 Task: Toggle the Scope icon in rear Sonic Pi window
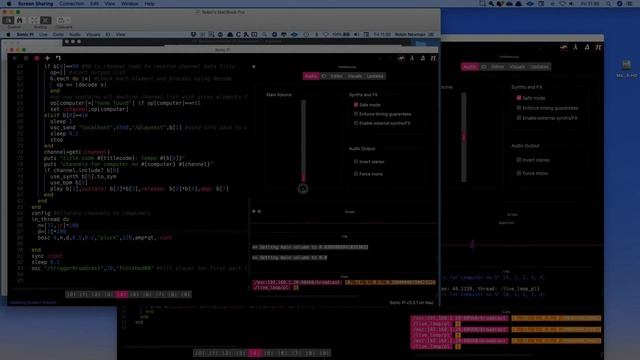[x=564, y=47]
